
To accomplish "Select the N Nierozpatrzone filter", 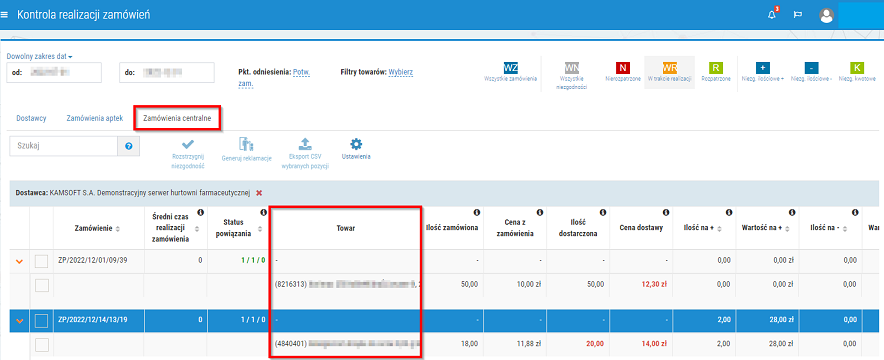I will pos(622,72).
